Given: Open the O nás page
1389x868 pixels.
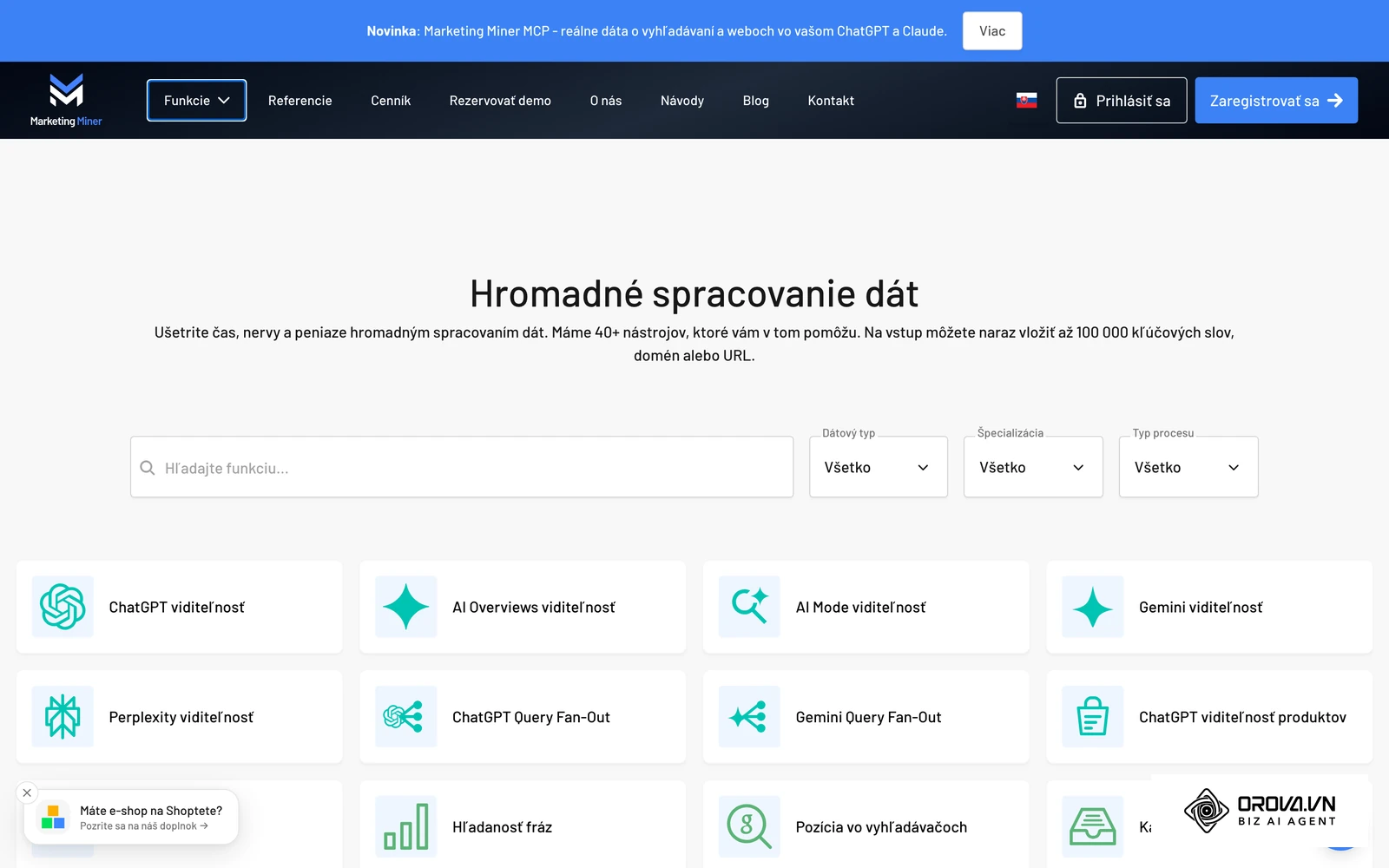Looking at the screenshot, I should click(x=606, y=101).
